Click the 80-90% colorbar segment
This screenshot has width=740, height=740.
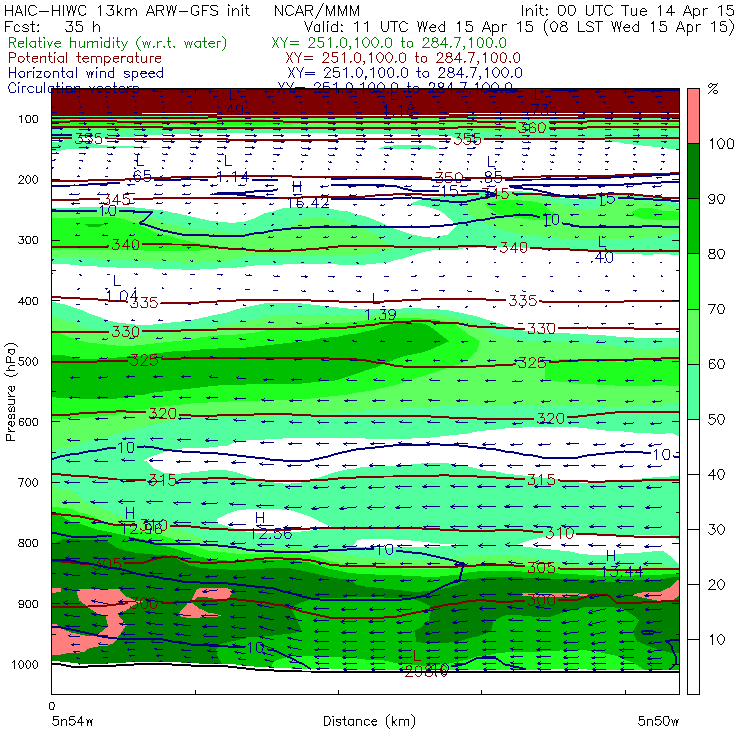(x=693, y=226)
